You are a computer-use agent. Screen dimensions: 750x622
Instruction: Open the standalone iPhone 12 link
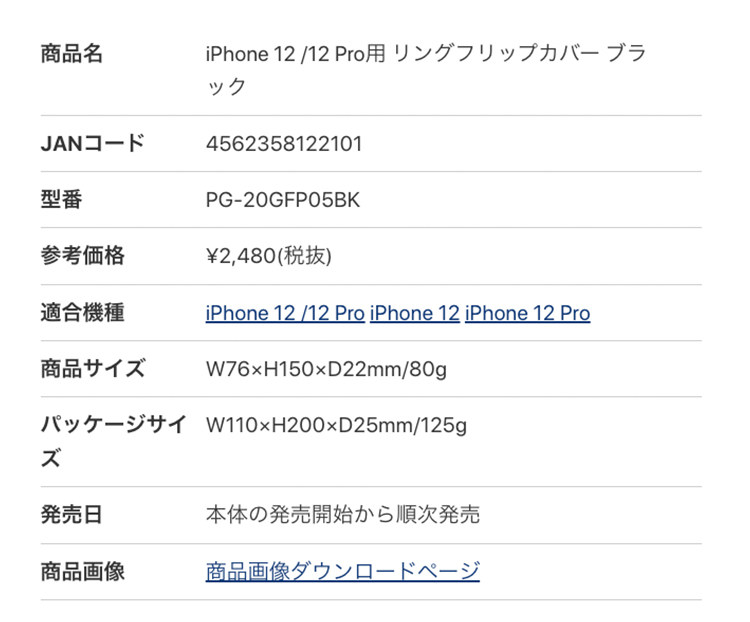415,313
